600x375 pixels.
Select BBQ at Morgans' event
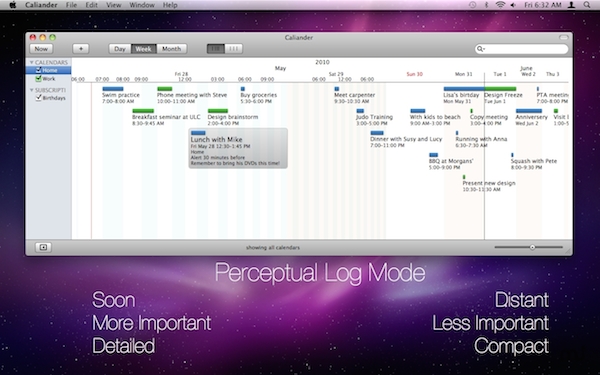(x=451, y=161)
